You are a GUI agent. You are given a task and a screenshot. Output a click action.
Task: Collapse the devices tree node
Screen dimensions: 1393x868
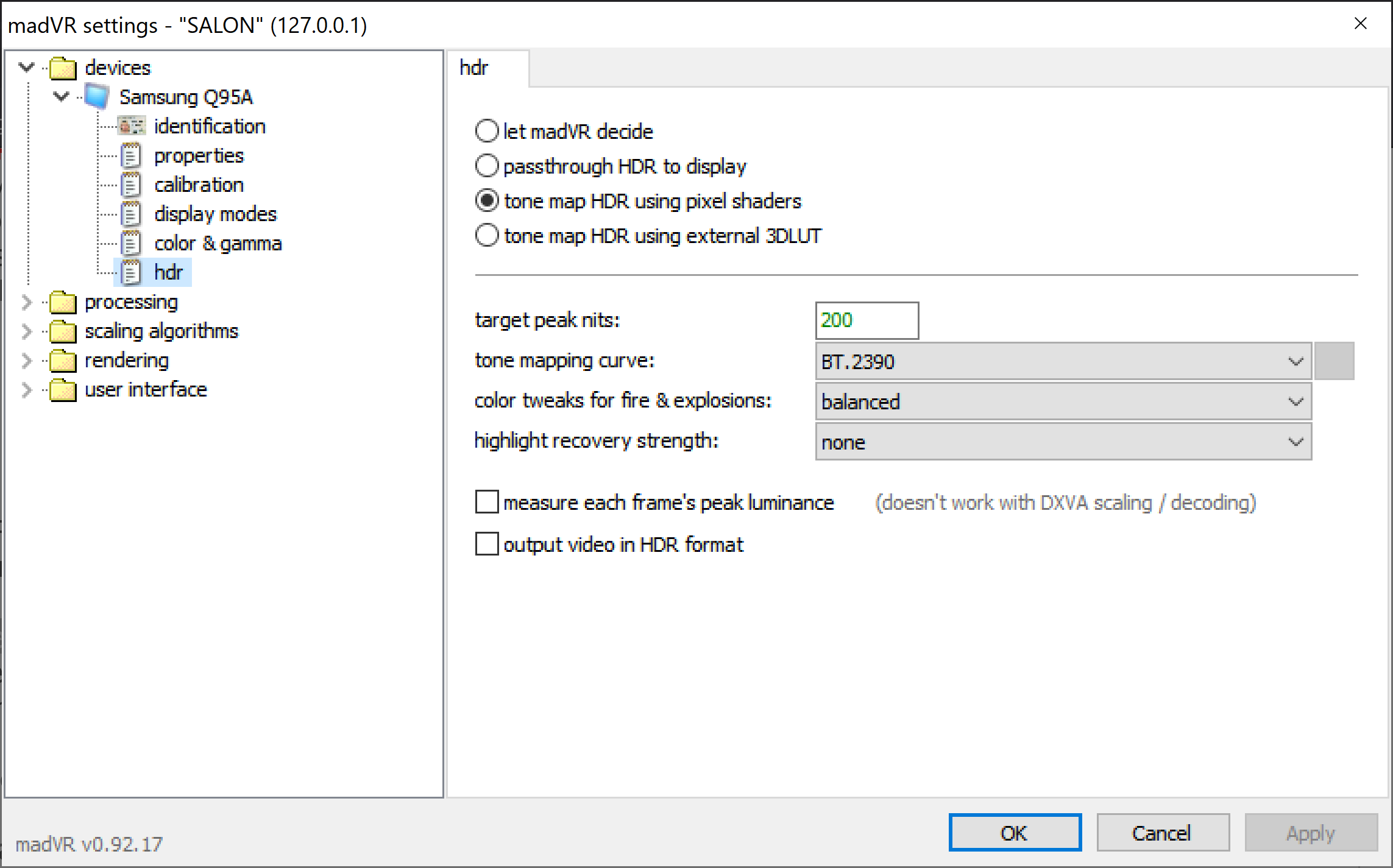26,67
